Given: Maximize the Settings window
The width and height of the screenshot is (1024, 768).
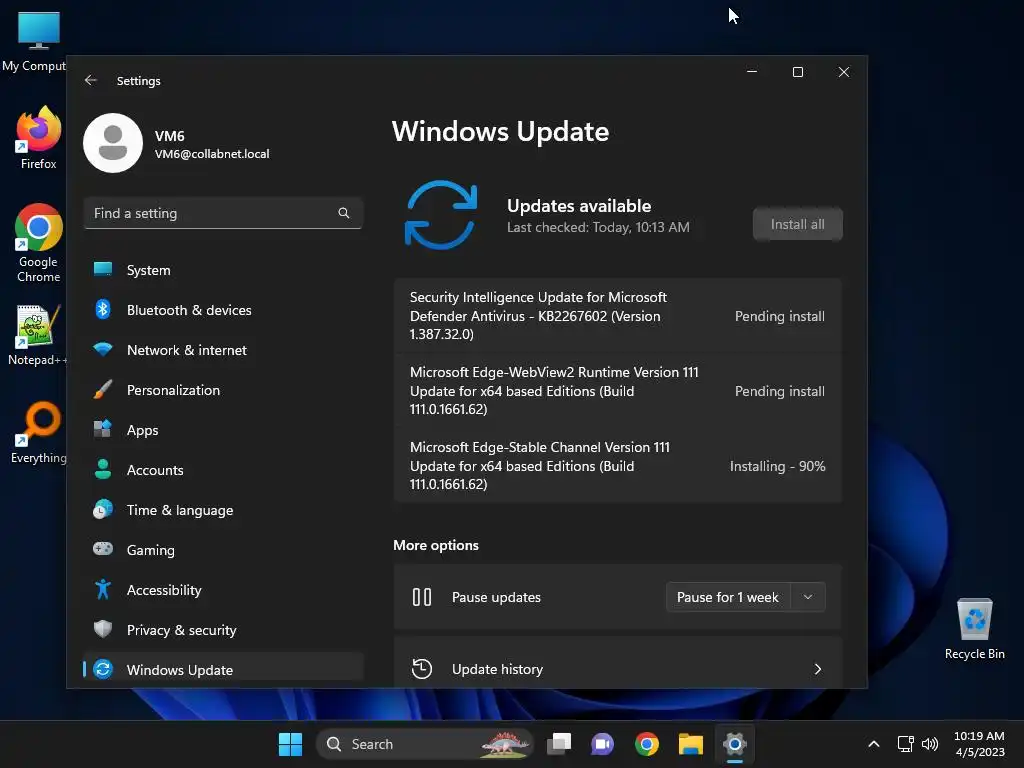Looking at the screenshot, I should click(x=797, y=72).
